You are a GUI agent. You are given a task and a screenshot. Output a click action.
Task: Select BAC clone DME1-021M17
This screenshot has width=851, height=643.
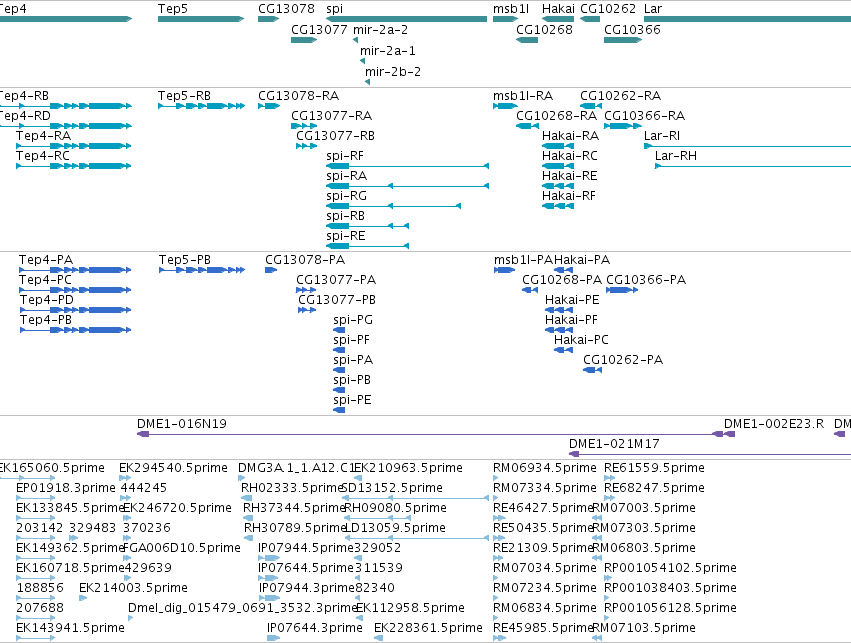coord(614,444)
